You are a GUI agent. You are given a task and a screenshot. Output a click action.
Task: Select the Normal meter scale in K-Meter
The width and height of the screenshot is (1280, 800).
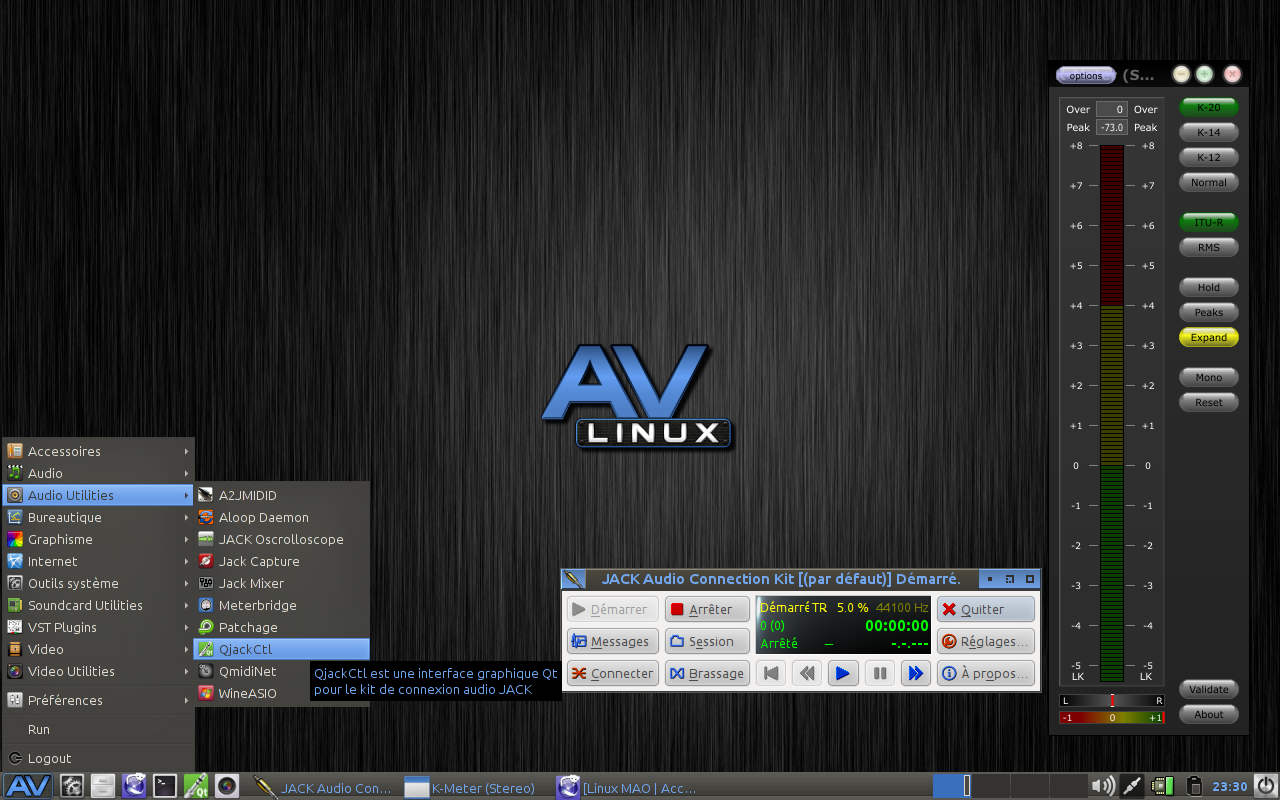pos(1208,182)
